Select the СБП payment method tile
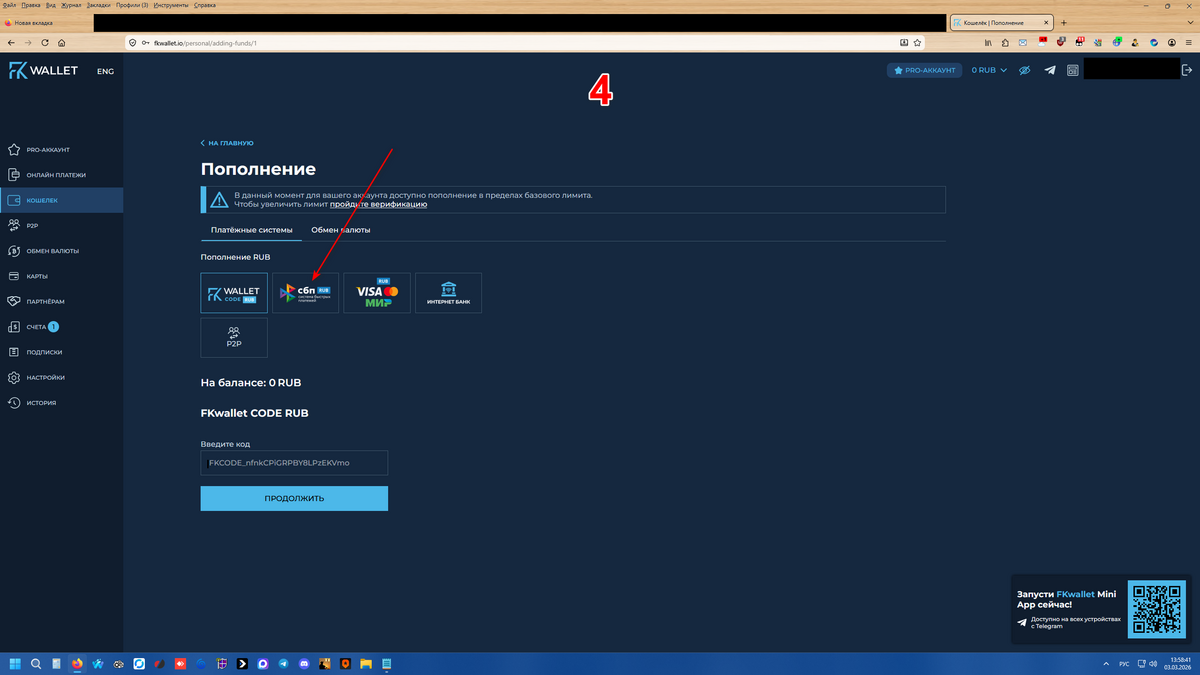1200x675 pixels. (x=305, y=293)
